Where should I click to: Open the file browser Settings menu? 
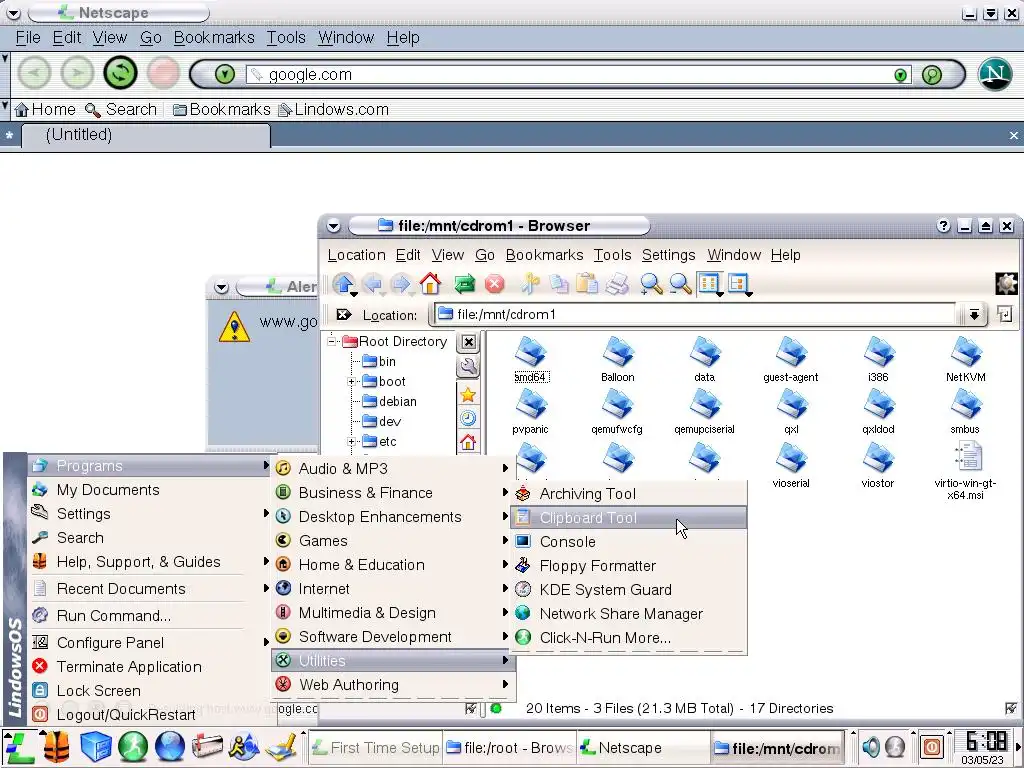[668, 255]
